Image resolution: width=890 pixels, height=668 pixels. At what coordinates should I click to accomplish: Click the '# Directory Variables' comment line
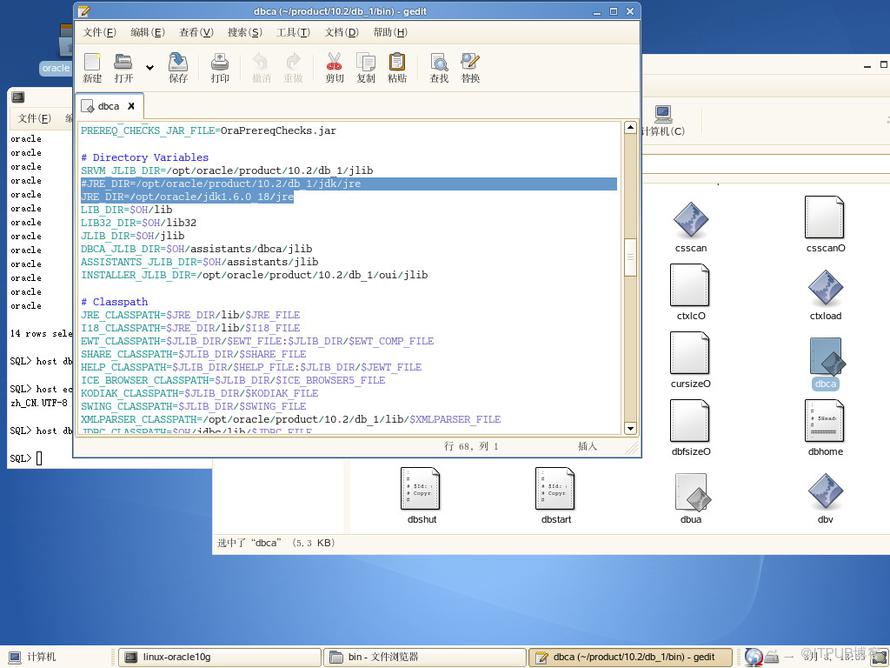pos(145,157)
